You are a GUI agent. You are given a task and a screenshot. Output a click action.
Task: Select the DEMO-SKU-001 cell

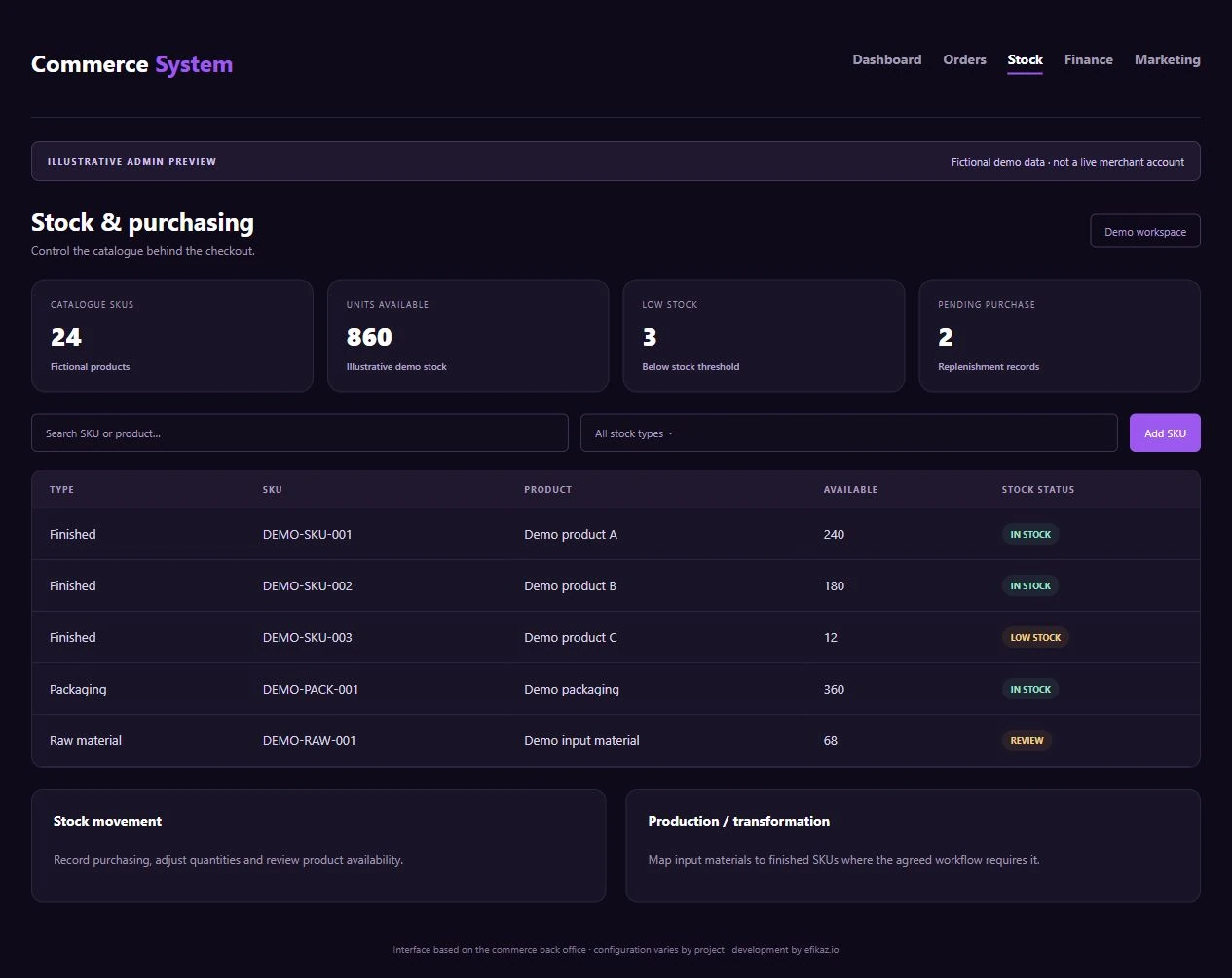point(308,534)
